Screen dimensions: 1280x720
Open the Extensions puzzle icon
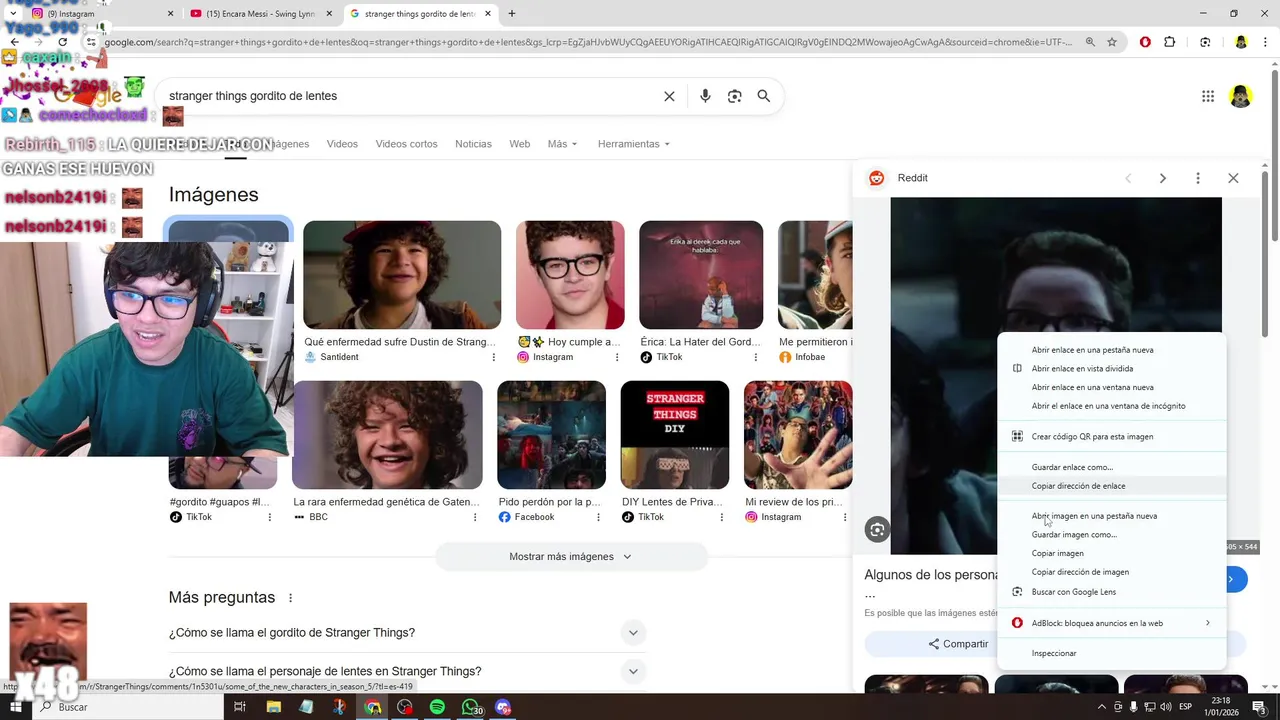coord(1170,42)
